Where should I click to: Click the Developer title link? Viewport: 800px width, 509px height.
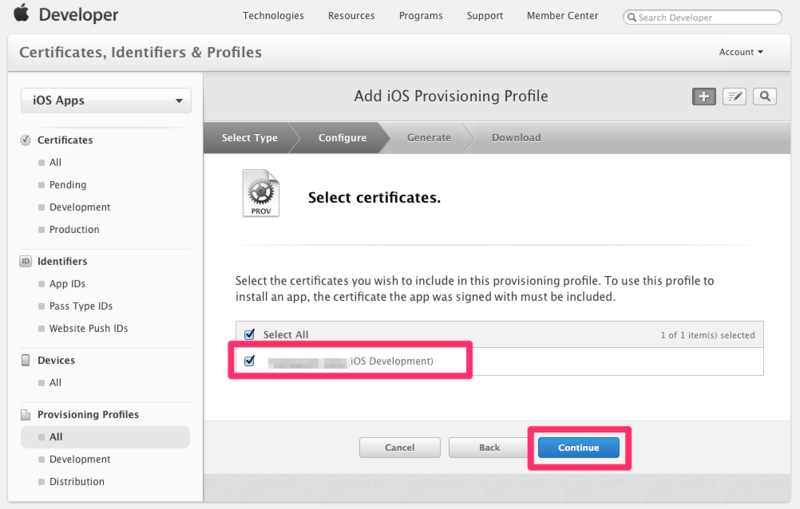coord(79,15)
